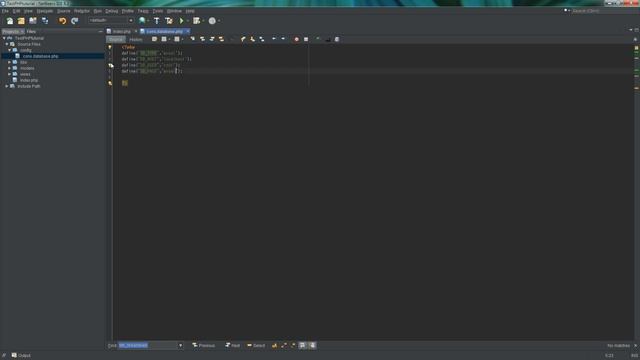Switch to the index.php editor tab
This screenshot has height=360, width=640.
[x=121, y=31]
